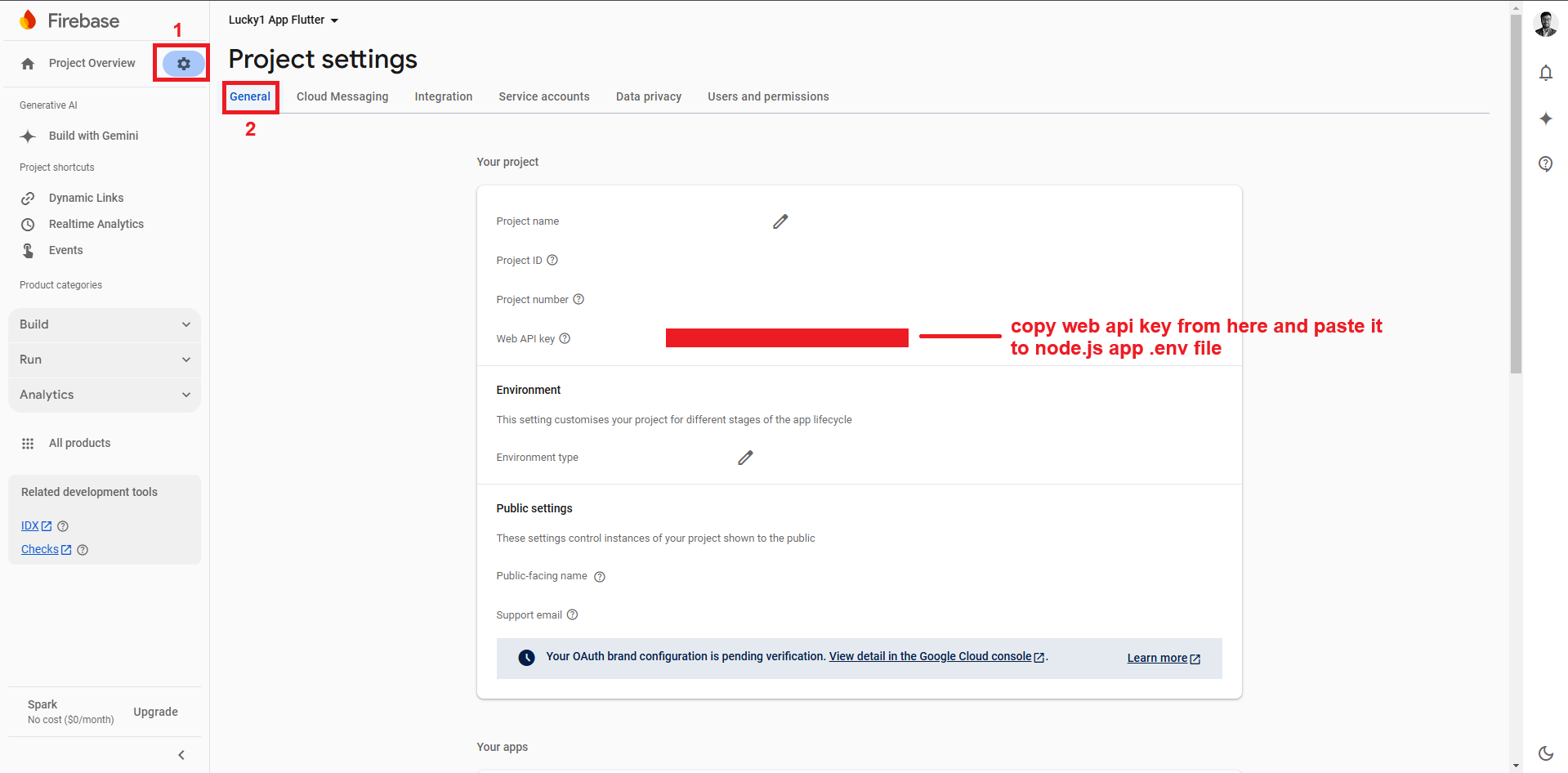Switch to the Cloud Messaging tab
The width and height of the screenshot is (1568, 773).
tap(342, 96)
